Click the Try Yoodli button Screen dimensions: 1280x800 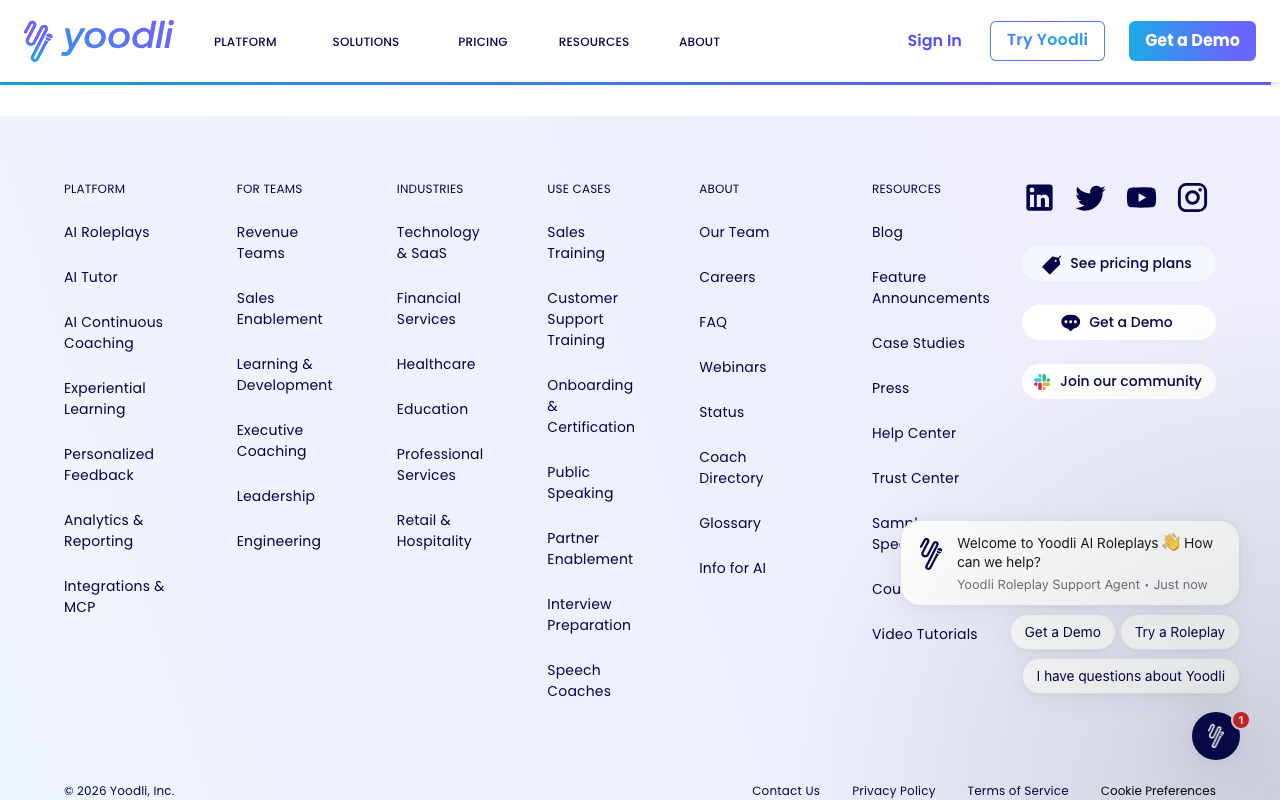coord(1047,41)
